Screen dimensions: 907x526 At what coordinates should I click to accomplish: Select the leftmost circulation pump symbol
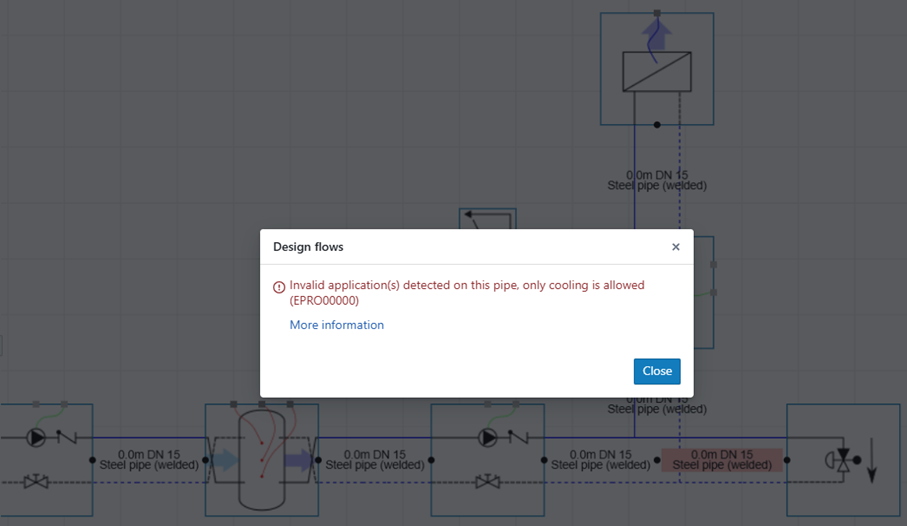(x=37, y=438)
